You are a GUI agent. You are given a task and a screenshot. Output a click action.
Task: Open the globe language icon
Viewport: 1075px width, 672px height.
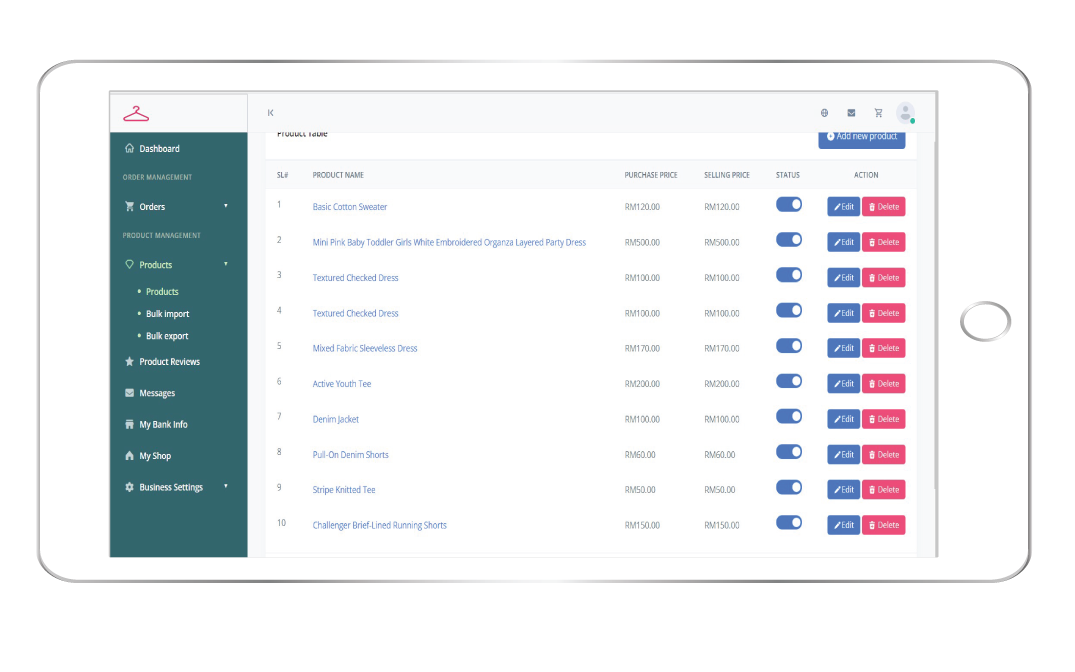[x=824, y=113]
